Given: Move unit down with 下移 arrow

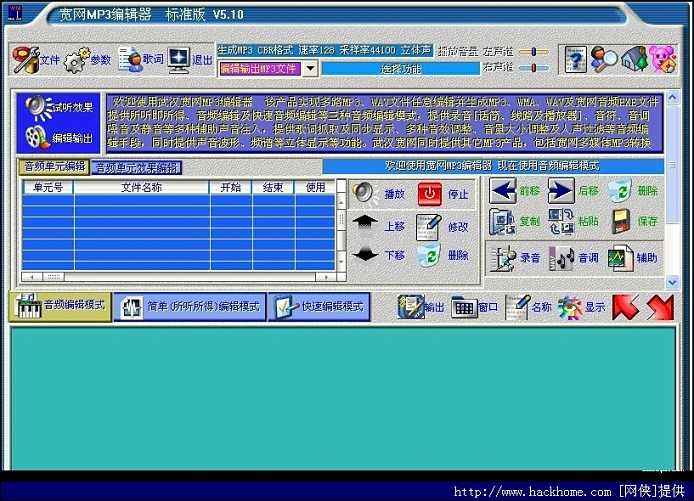Looking at the screenshot, I should pos(366,255).
